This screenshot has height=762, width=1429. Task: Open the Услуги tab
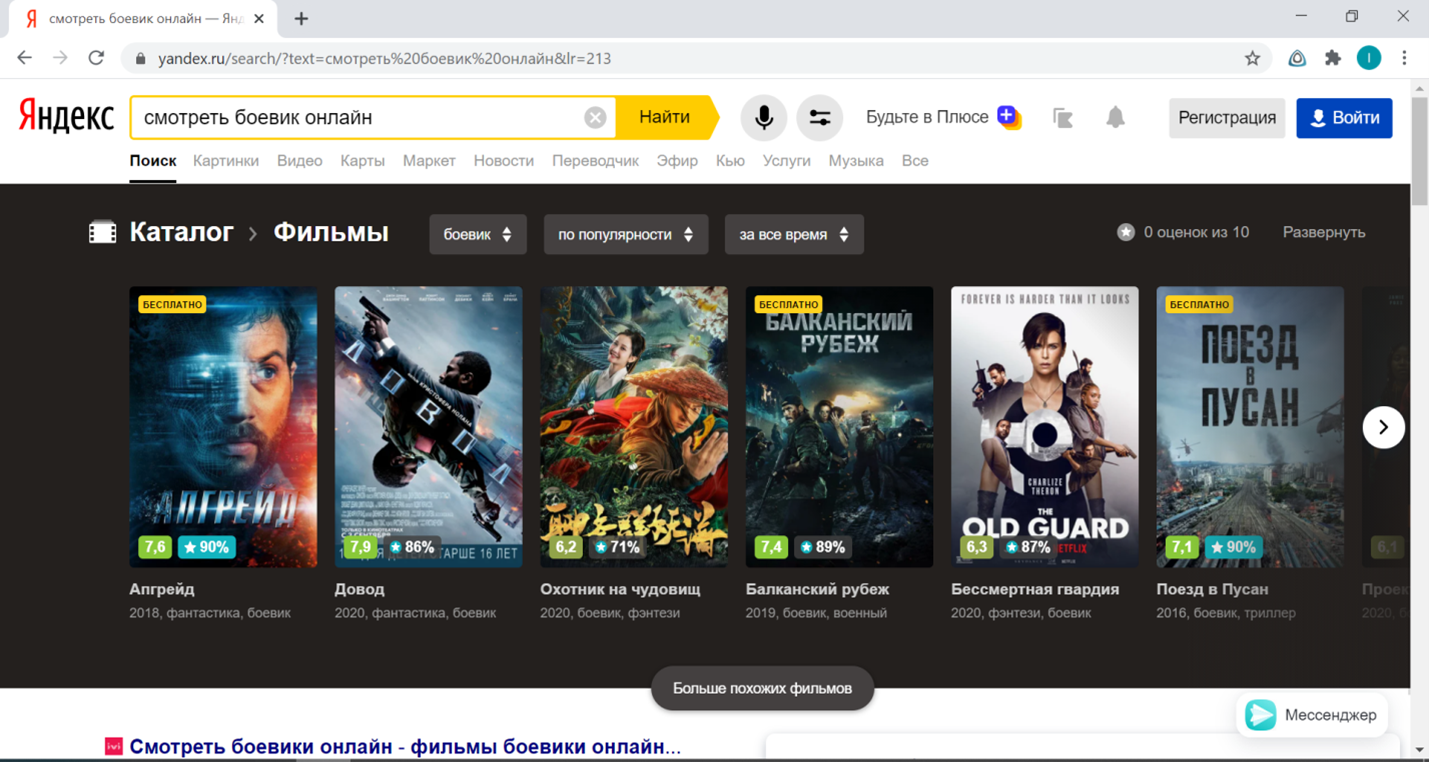click(x=787, y=161)
